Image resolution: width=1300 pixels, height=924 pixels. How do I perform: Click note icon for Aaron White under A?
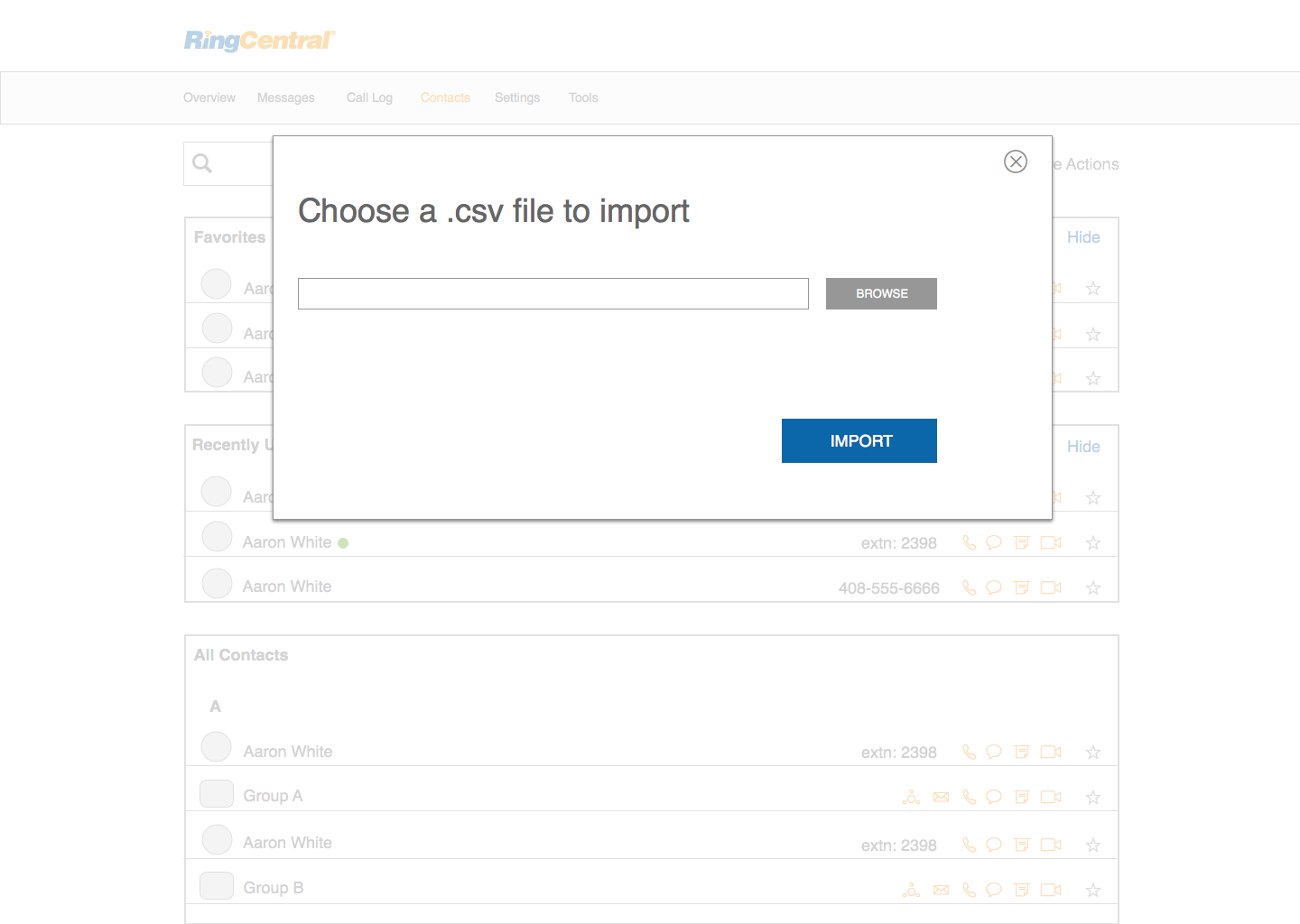1022,752
